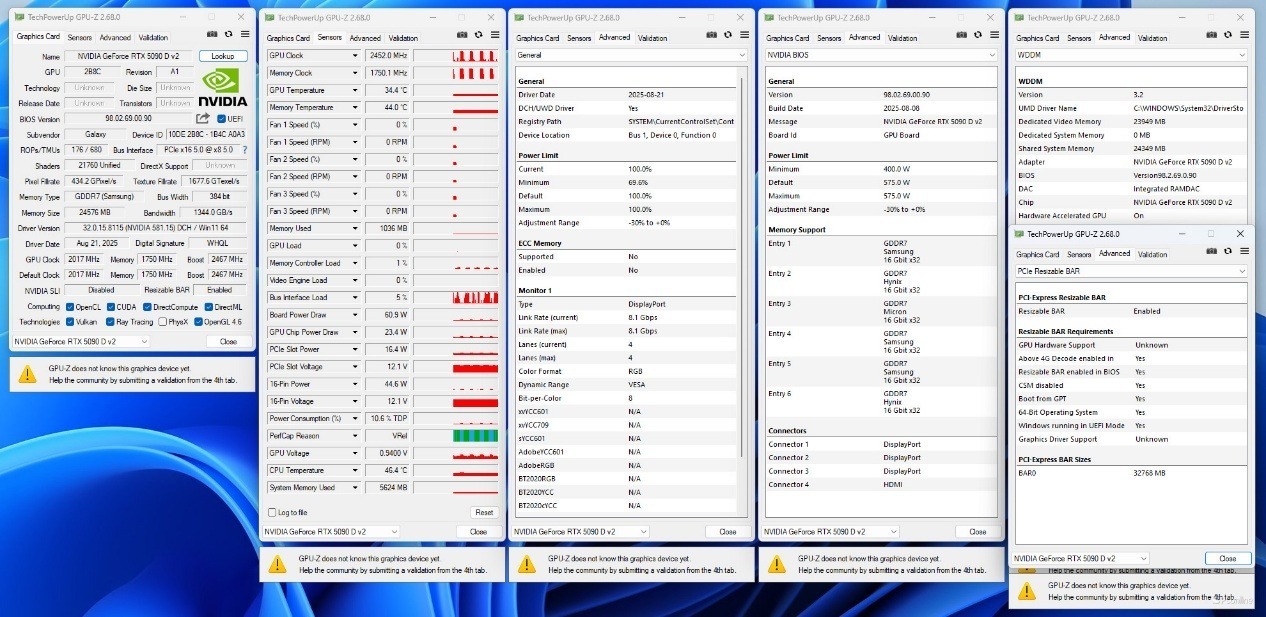This screenshot has width=1266, height=617.
Task: Take a screenshot in the Graphics Card window
Action: [213, 36]
